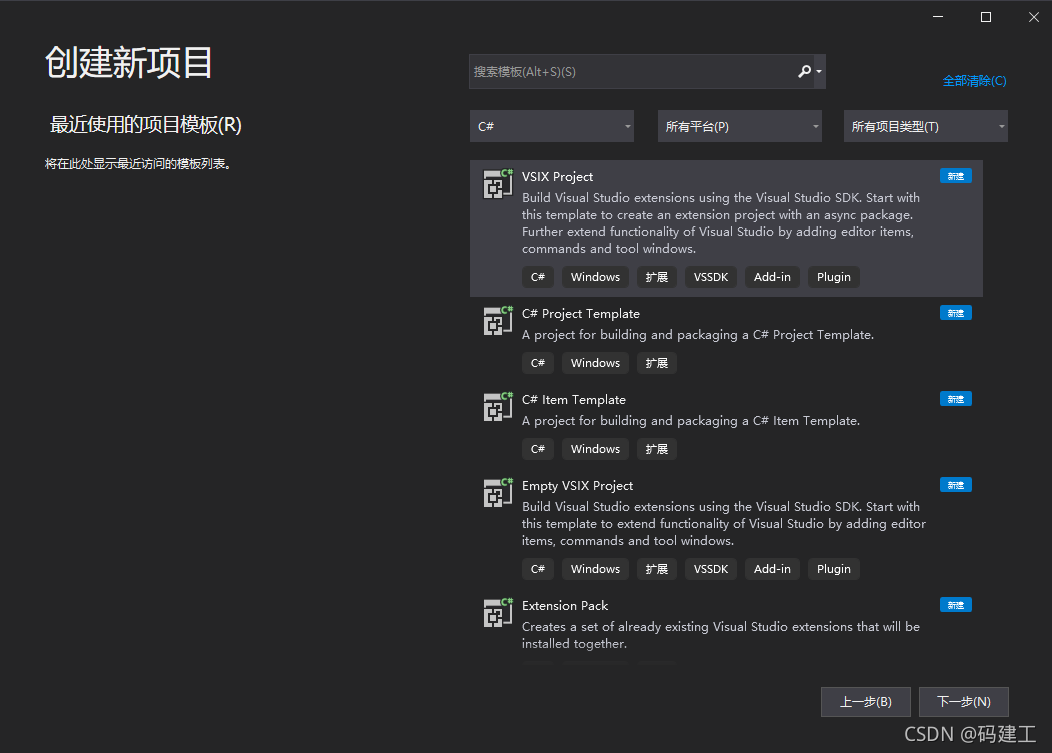
Task: Select the VSIX Project title
Action: coord(558,177)
